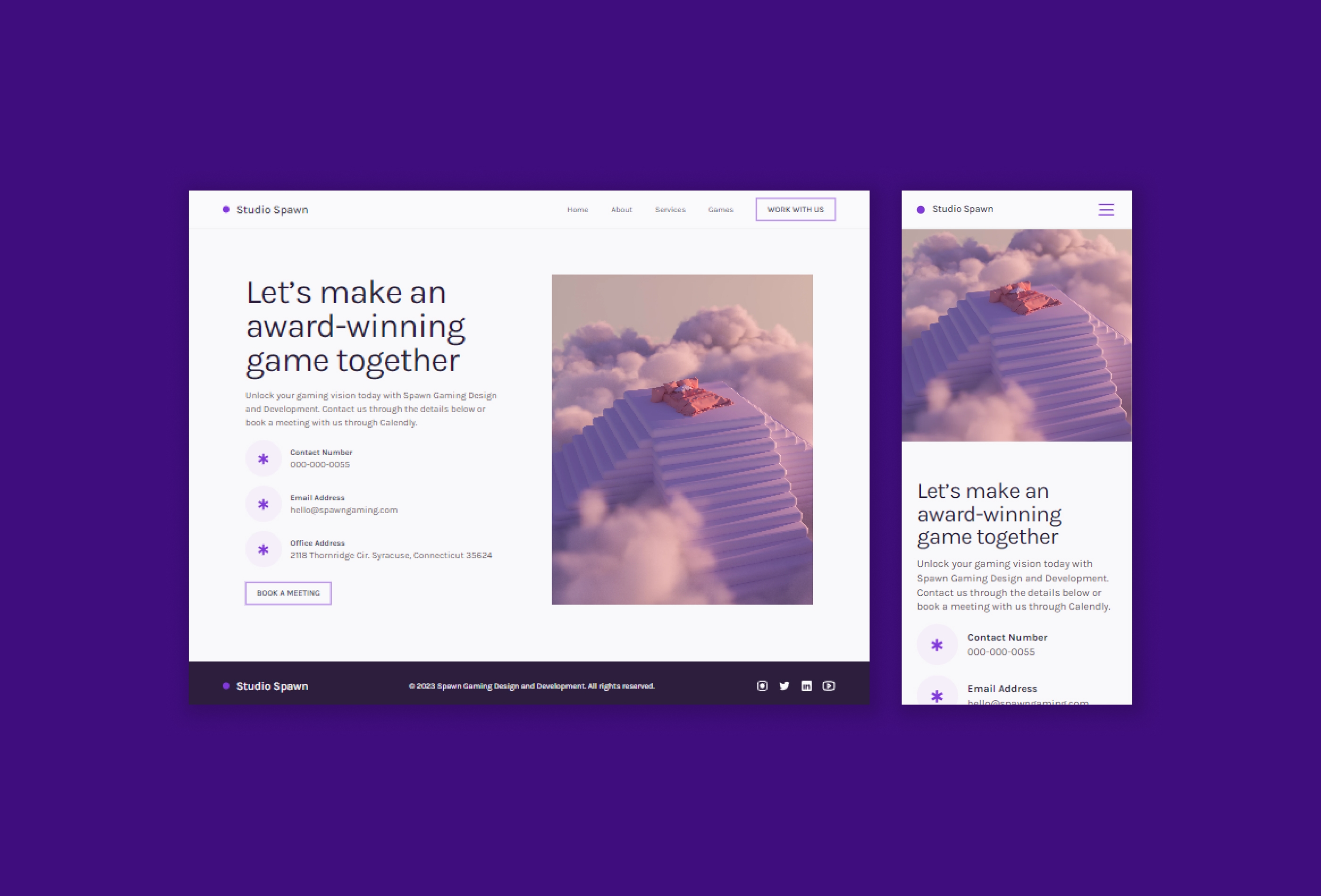Navigate to the Home menu item
Viewport: 1321px width, 896px height.
click(577, 210)
